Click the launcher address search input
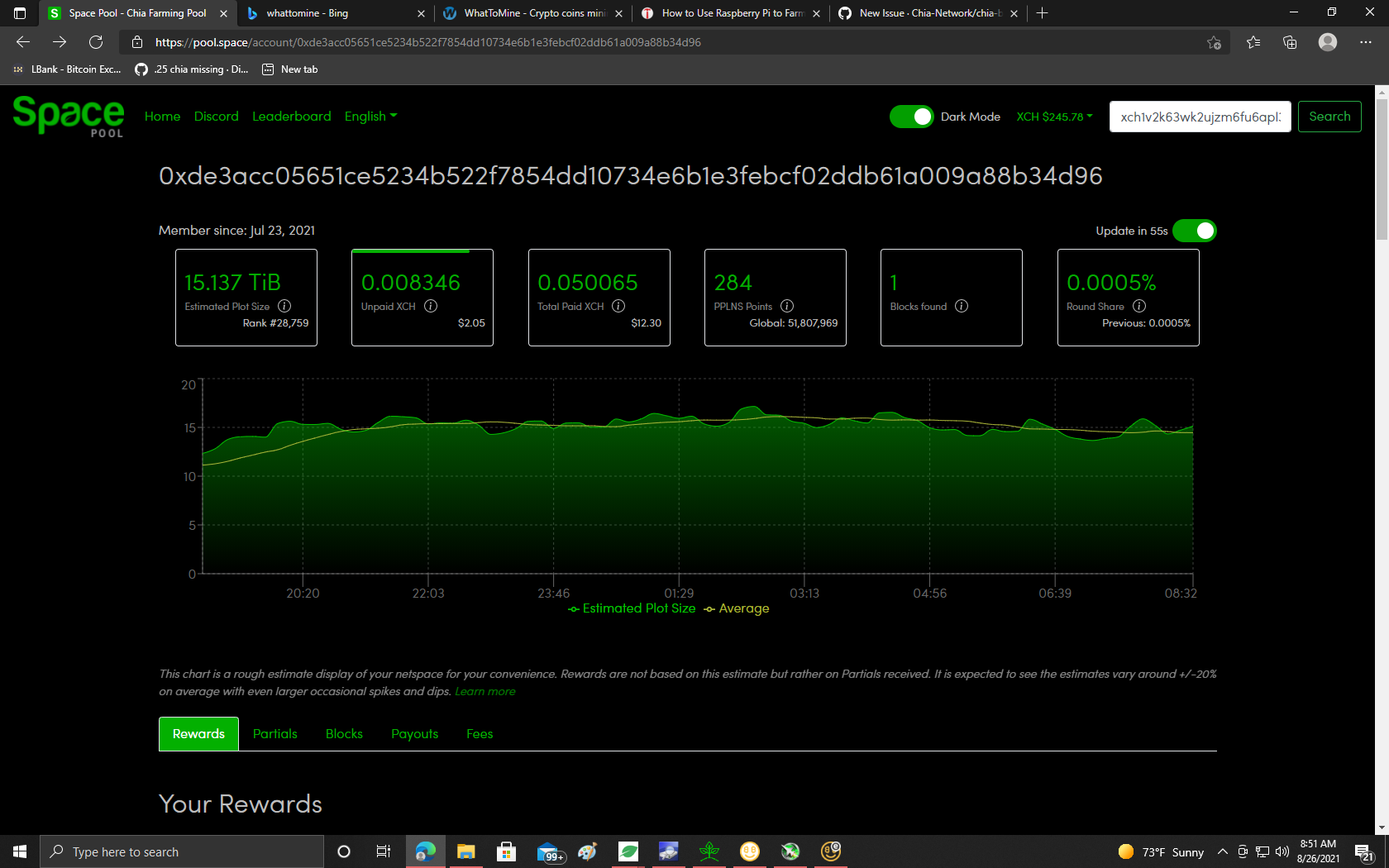This screenshot has height=868, width=1389. click(1200, 117)
